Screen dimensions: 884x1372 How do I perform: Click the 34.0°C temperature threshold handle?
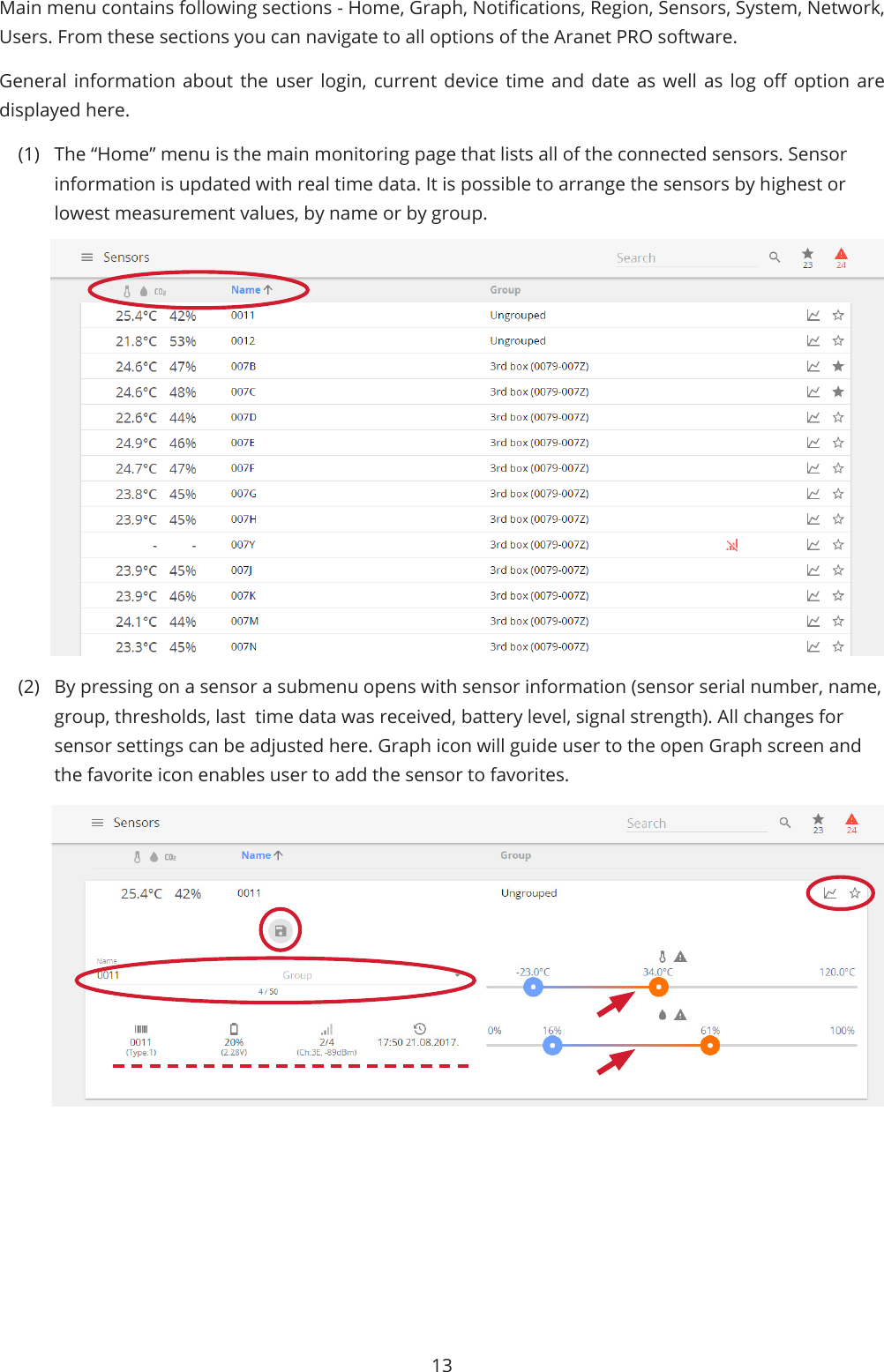658,987
